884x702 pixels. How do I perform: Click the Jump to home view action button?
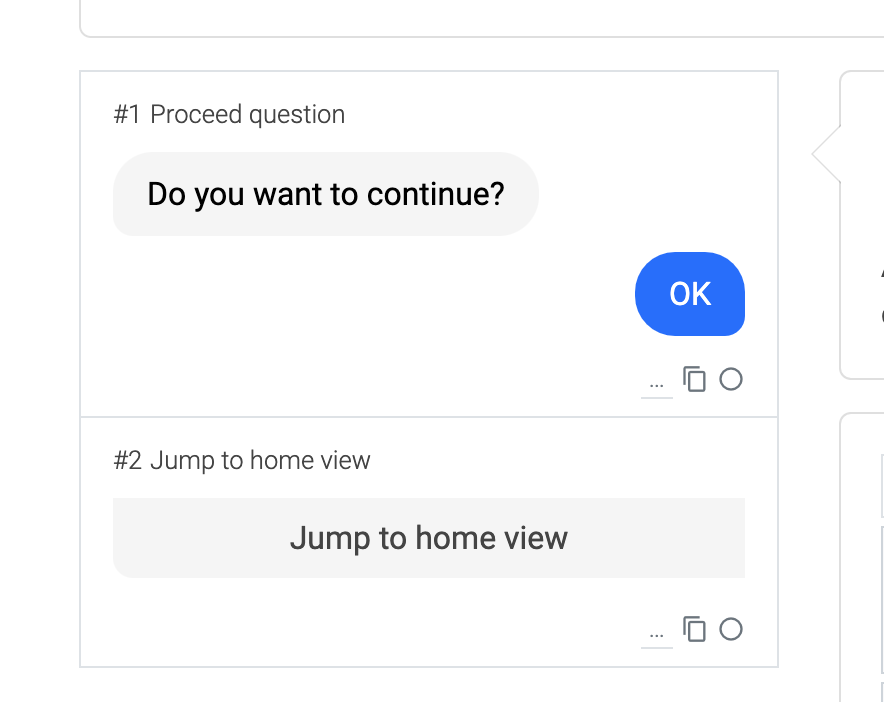[x=429, y=538]
